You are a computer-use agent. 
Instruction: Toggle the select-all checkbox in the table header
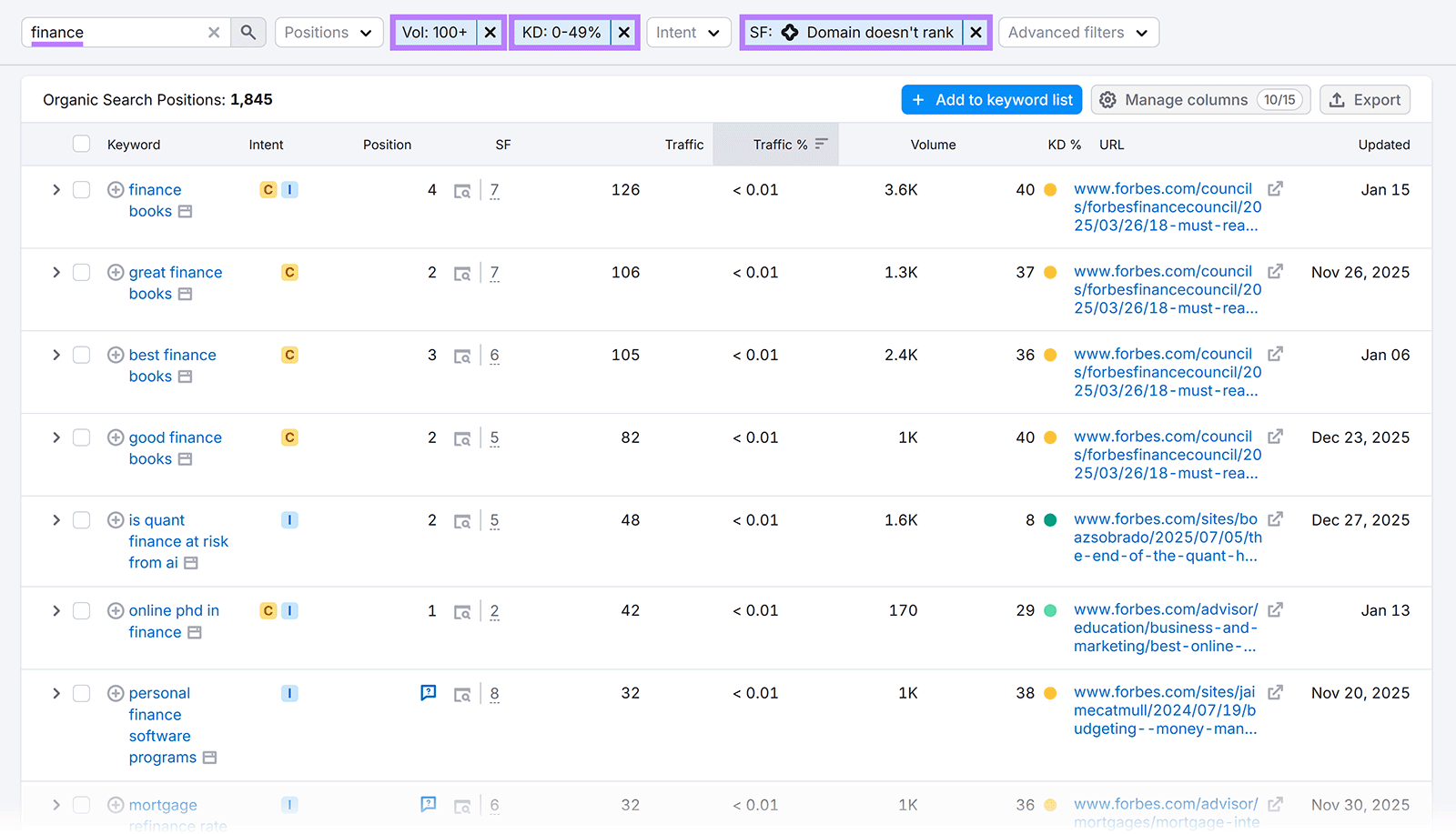coord(81,143)
